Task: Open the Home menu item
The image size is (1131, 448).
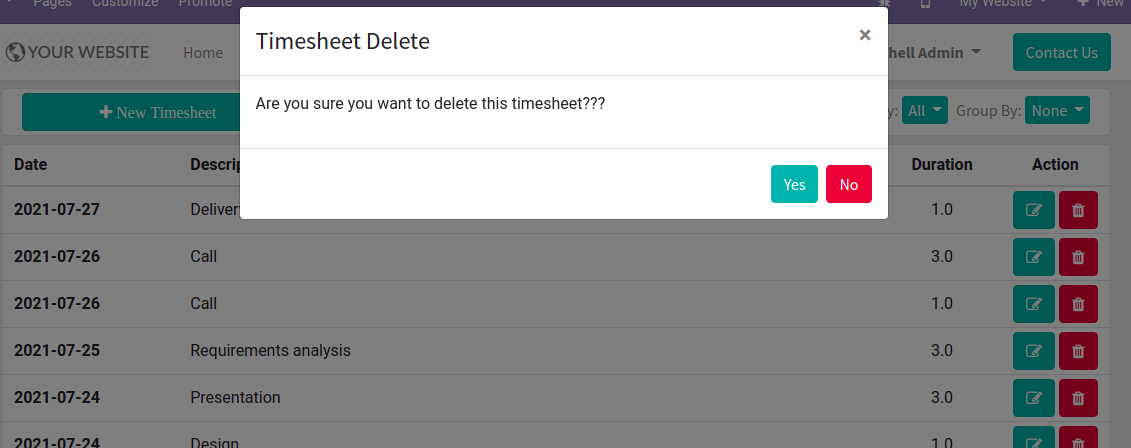Action: [x=203, y=53]
